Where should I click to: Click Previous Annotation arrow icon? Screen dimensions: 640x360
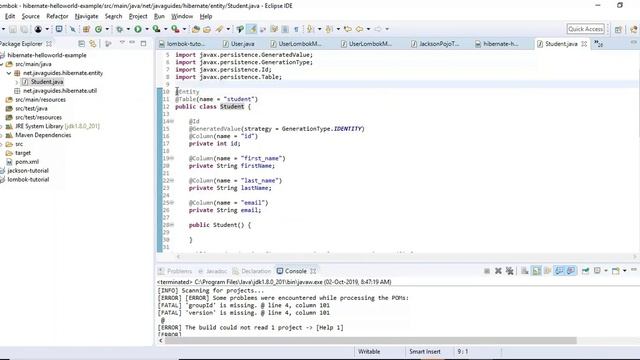329,29
